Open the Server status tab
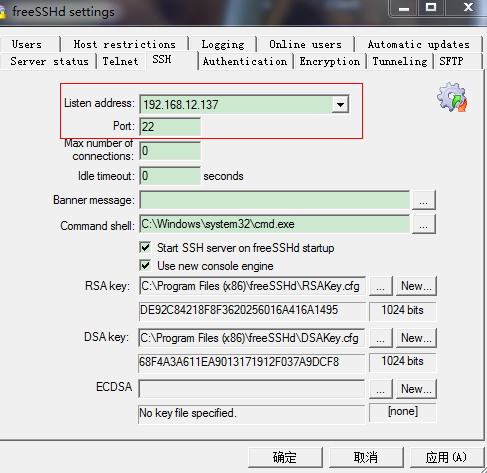The image size is (487, 473). (x=49, y=61)
